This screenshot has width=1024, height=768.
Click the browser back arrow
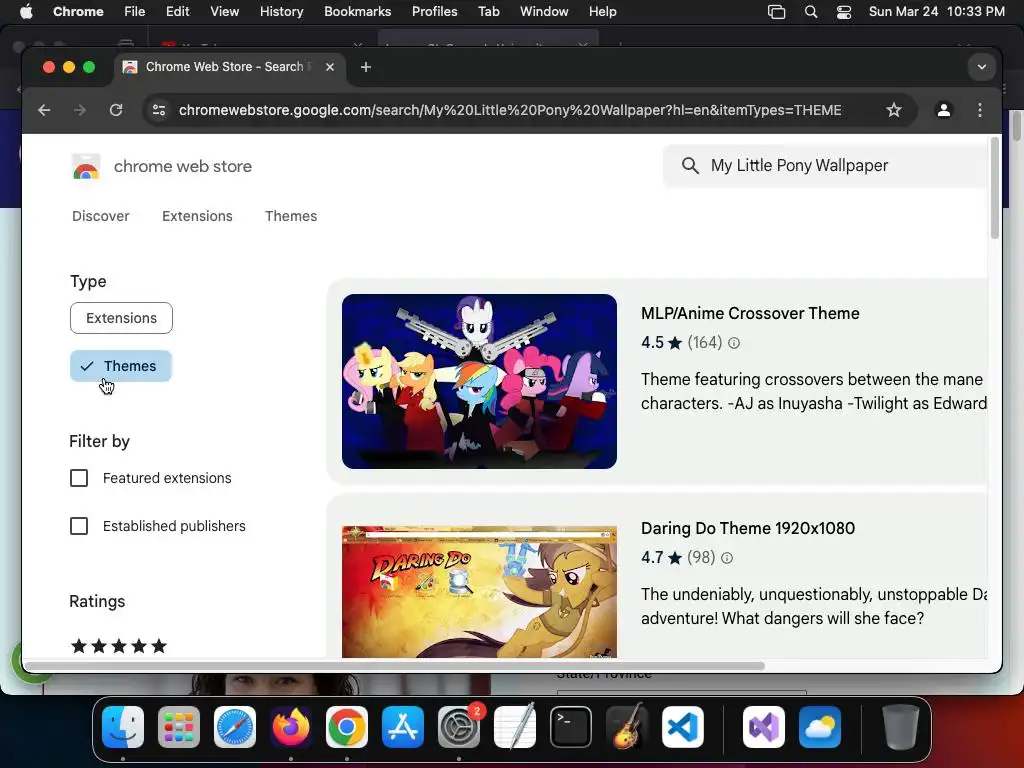pyautogui.click(x=44, y=110)
